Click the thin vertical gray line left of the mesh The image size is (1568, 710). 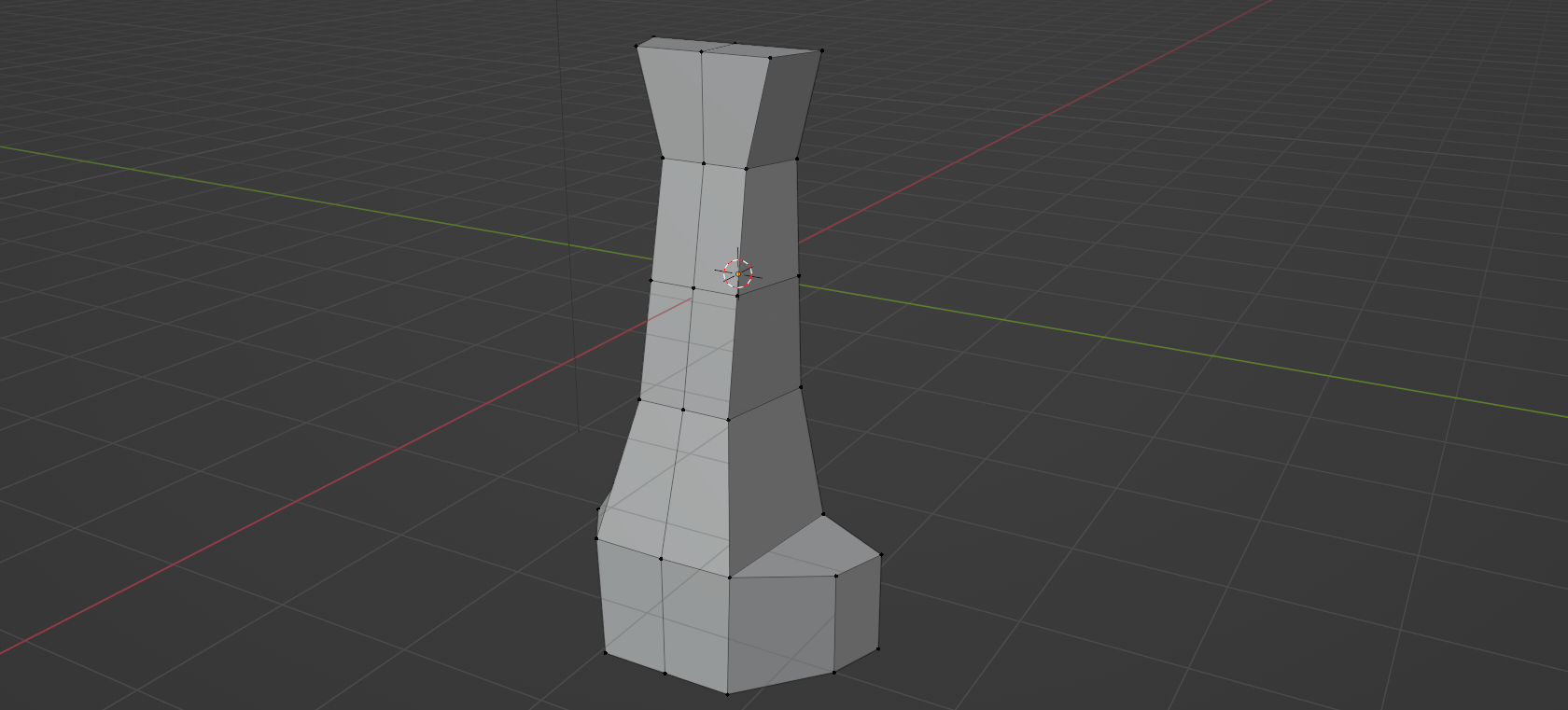[568, 233]
